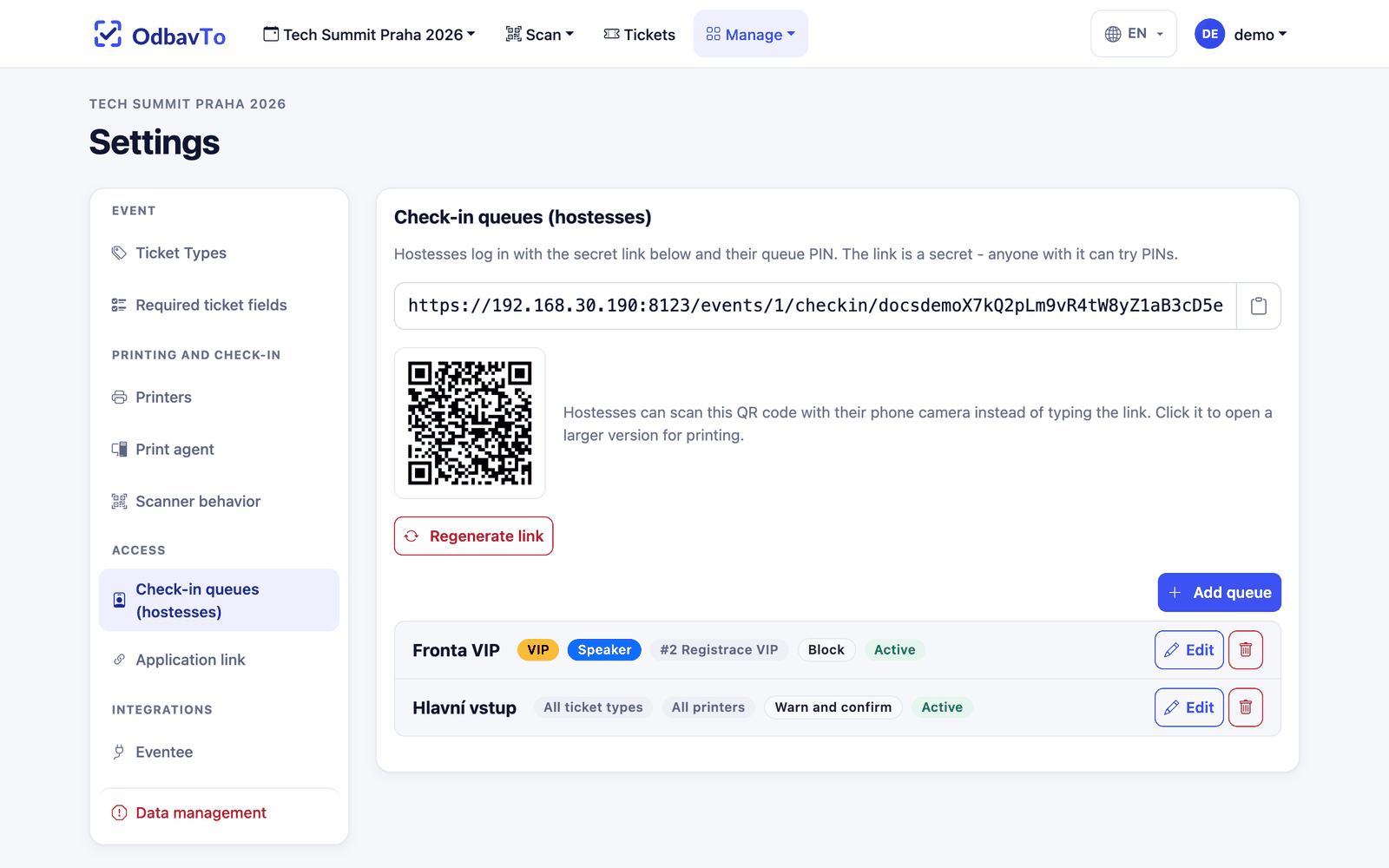
Task: Open Data management section
Action: (x=219, y=812)
